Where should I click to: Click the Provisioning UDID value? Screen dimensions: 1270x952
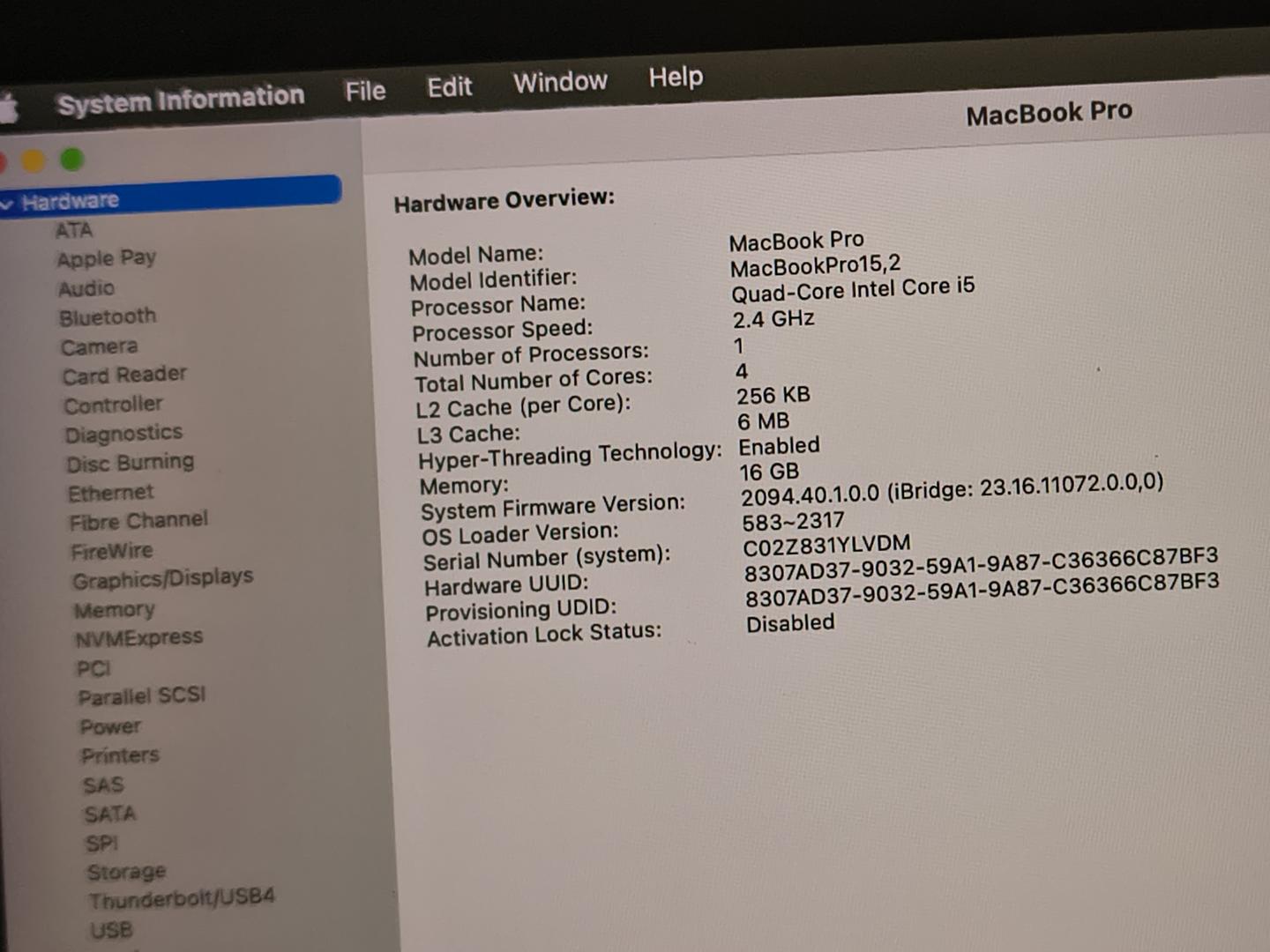982,590
